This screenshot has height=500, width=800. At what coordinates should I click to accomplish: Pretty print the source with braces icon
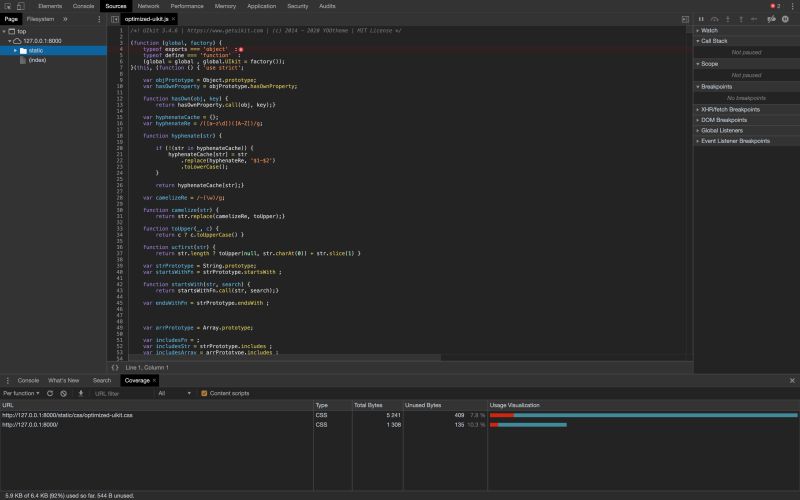pos(115,367)
